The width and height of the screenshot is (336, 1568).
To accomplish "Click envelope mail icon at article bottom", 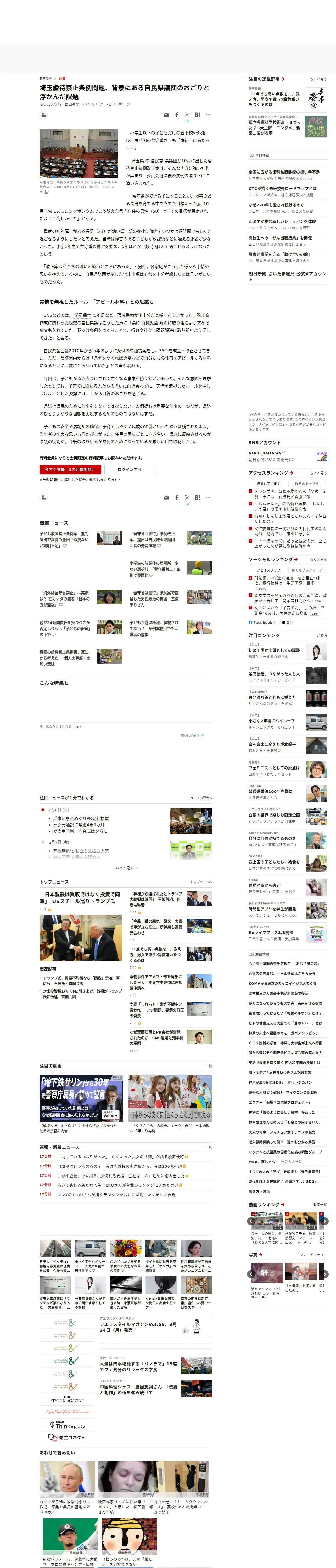I will (x=166, y=497).
